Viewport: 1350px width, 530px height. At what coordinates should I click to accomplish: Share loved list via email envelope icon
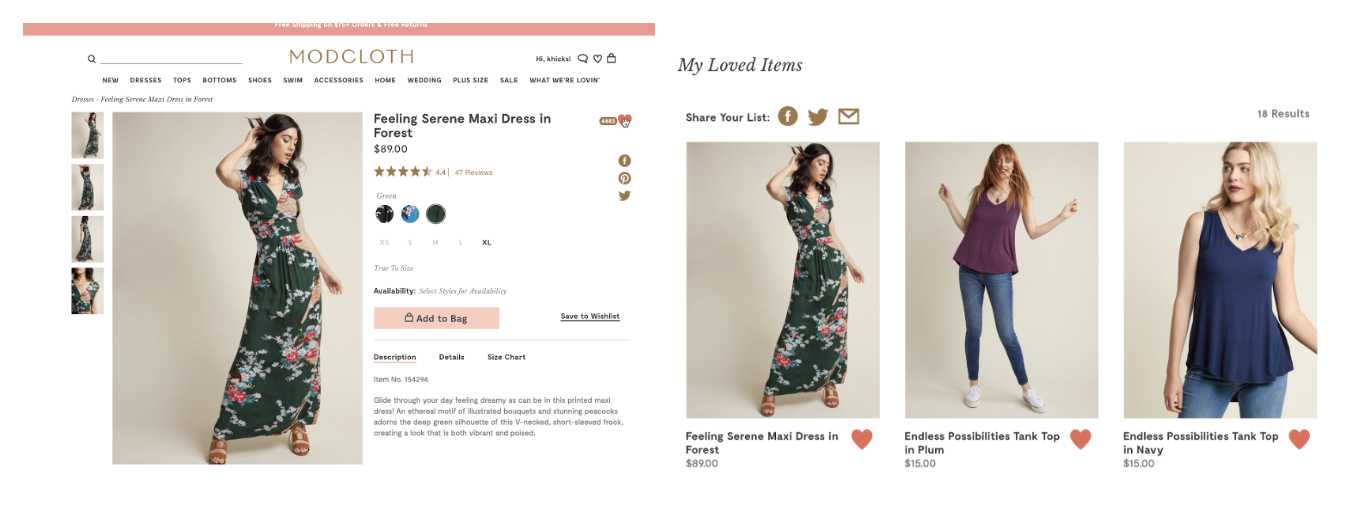tap(848, 117)
